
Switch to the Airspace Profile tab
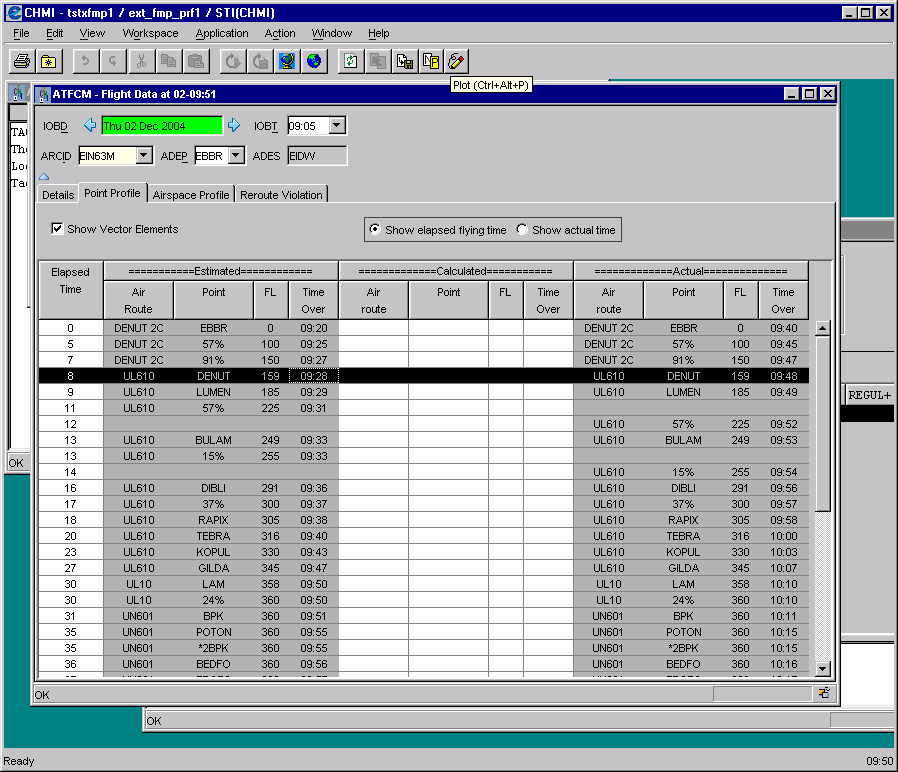point(191,195)
